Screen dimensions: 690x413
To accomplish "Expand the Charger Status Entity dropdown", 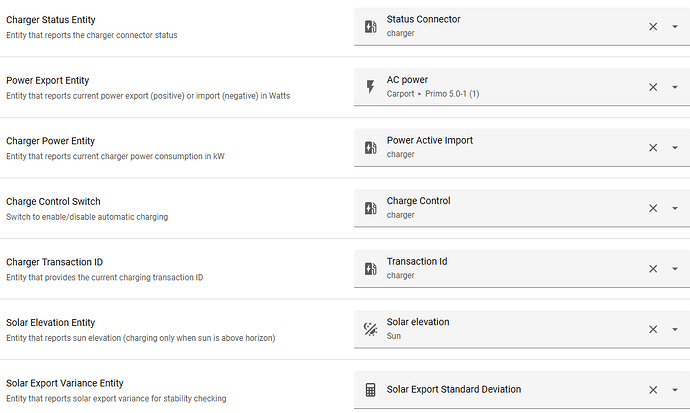I will [675, 27].
